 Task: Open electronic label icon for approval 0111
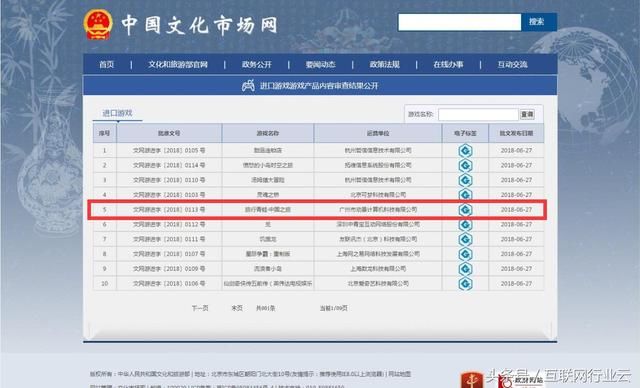coord(465,239)
